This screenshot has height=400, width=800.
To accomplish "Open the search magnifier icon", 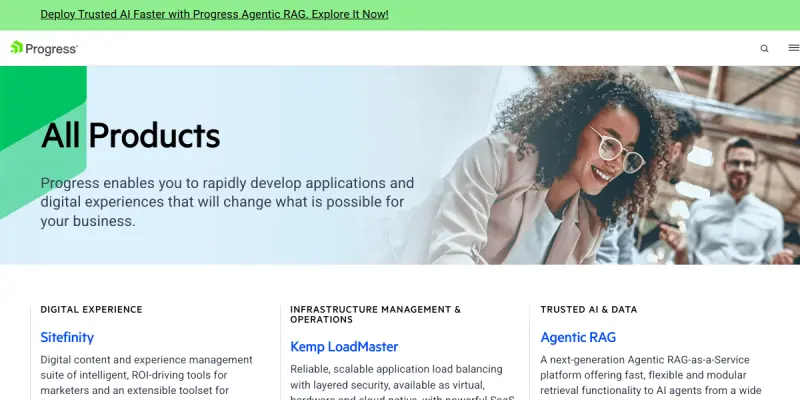I will (x=764, y=48).
